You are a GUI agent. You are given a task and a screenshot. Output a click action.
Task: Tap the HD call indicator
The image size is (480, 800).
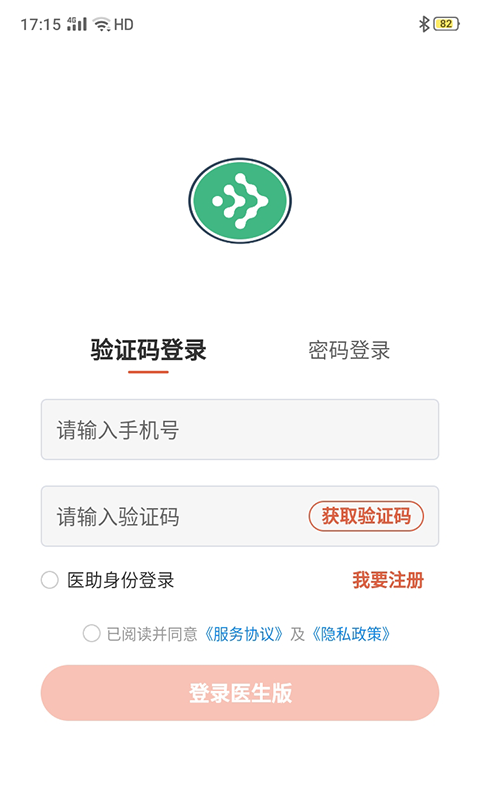(x=123, y=24)
